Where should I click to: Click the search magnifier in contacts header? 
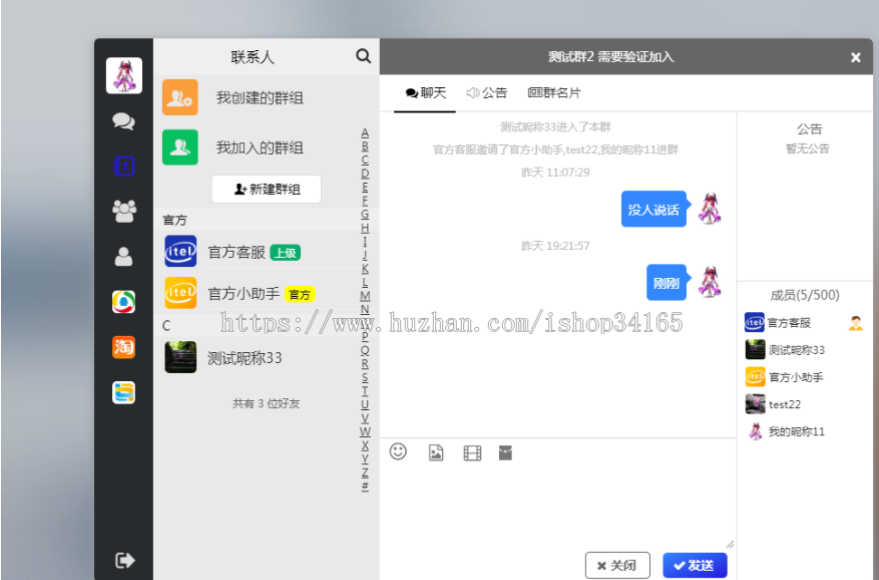coord(363,57)
